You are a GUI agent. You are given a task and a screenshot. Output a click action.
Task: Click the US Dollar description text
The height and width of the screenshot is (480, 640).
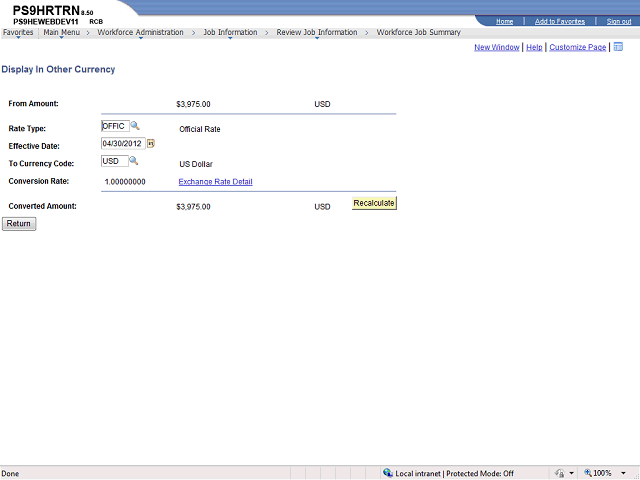pyautogui.click(x=196, y=164)
